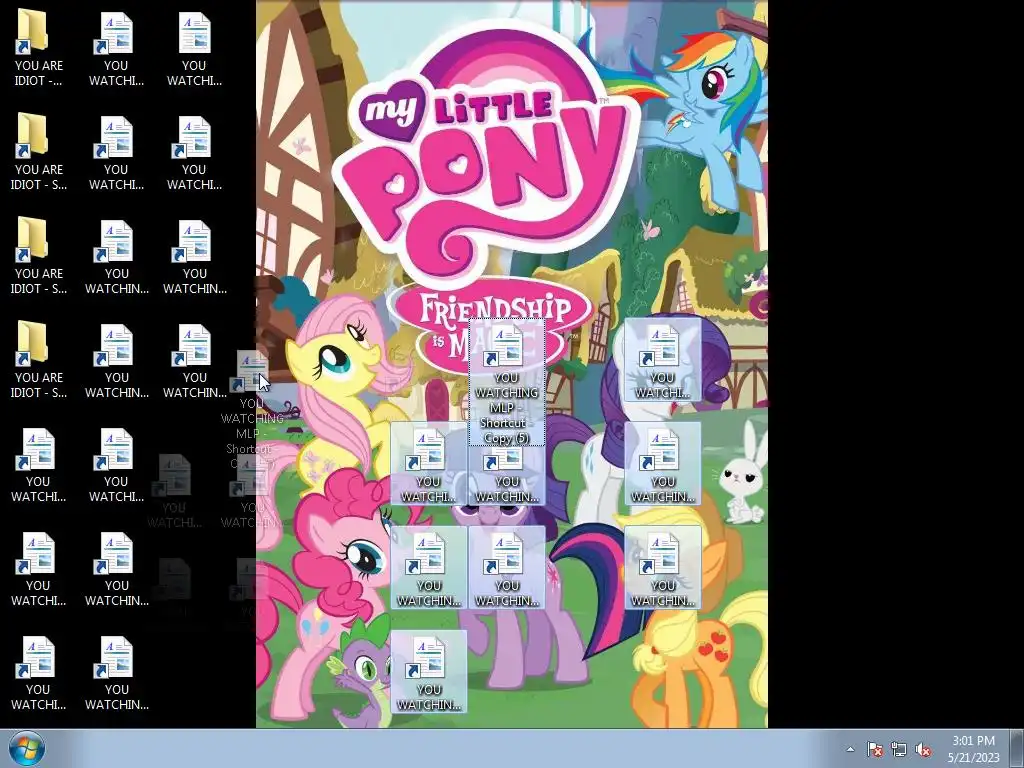1024x768 pixels.
Task: Select the shortcut icon above Spike the dragon
Action: pyautogui.click(x=428, y=671)
